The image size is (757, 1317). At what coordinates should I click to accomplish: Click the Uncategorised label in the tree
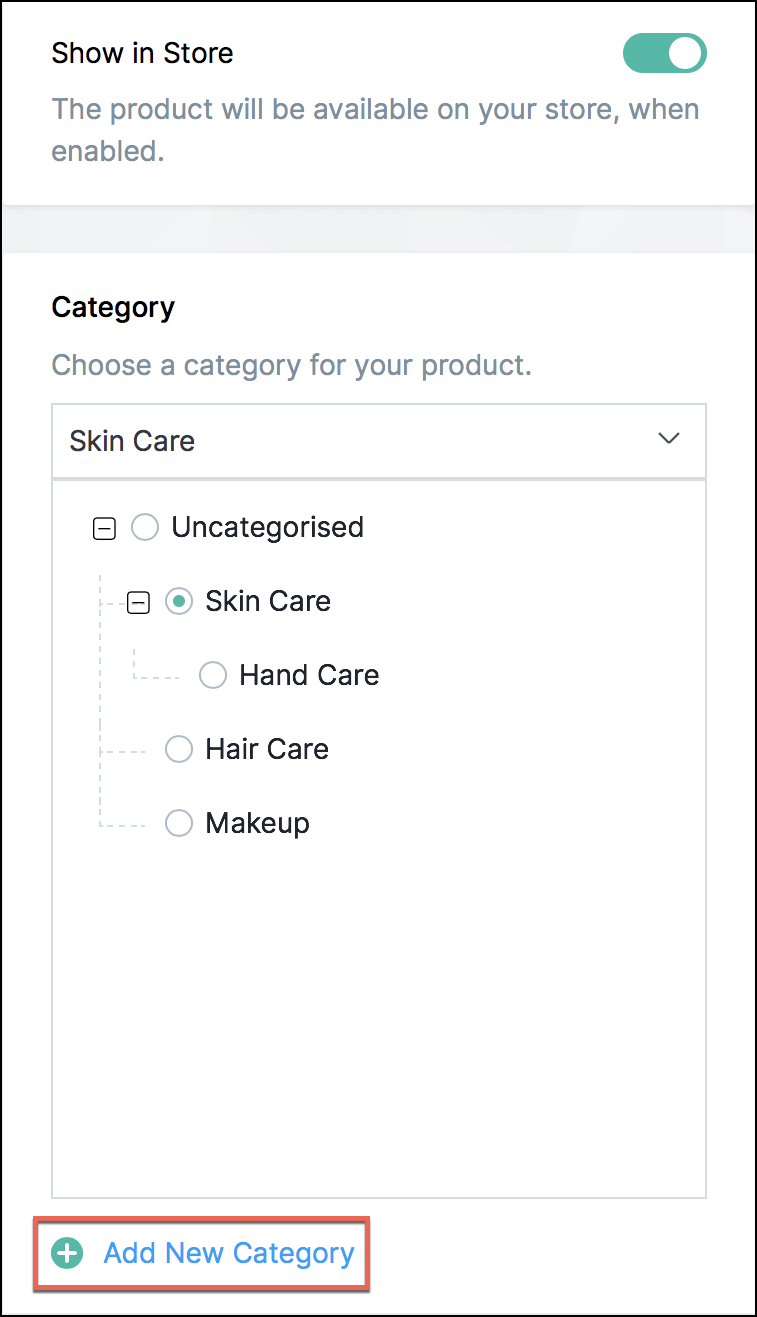coord(267,527)
